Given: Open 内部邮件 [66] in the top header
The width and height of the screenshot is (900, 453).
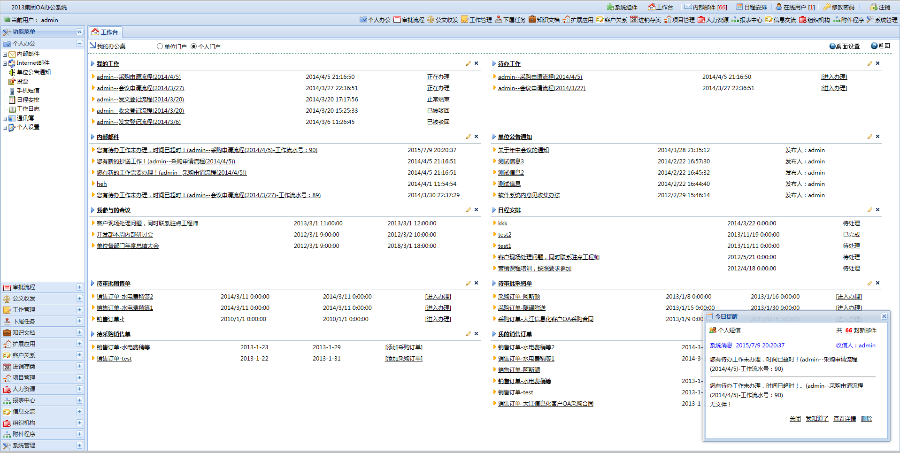Looking at the screenshot, I should [706, 7].
